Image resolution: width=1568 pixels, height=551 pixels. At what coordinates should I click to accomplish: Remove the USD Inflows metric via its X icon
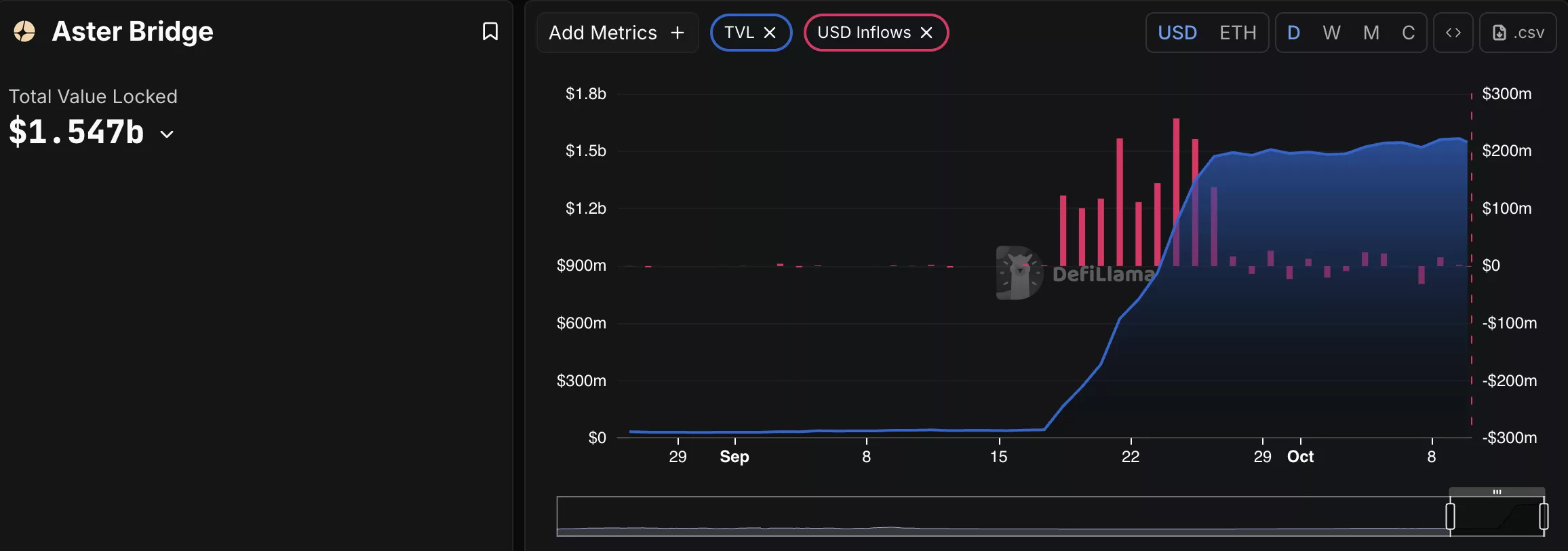point(926,32)
